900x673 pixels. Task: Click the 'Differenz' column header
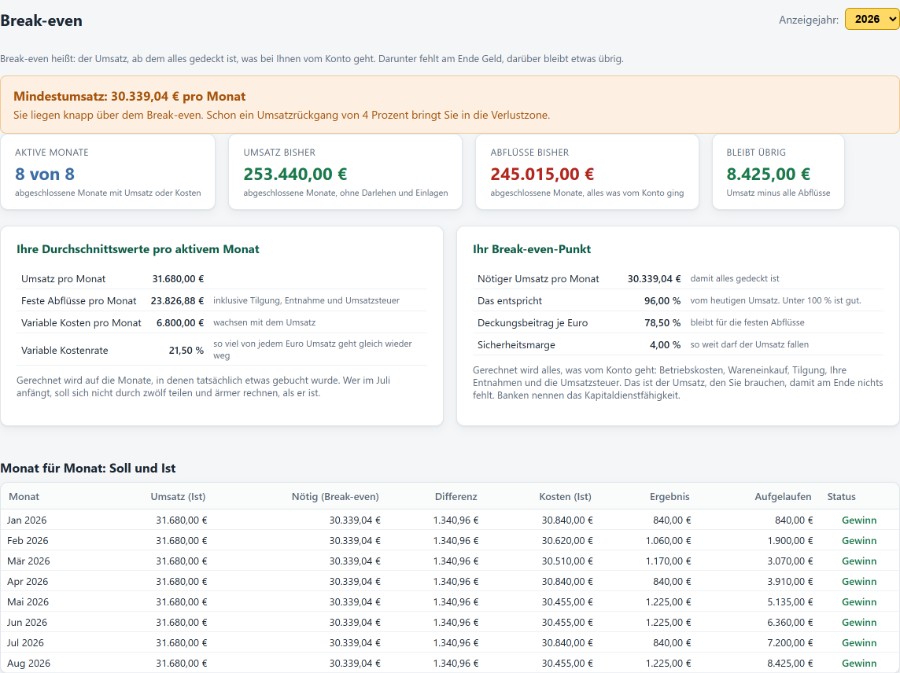pyautogui.click(x=456, y=497)
